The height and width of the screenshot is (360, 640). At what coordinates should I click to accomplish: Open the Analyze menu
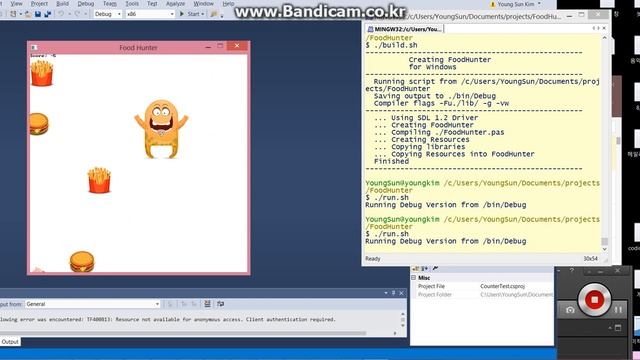176,4
